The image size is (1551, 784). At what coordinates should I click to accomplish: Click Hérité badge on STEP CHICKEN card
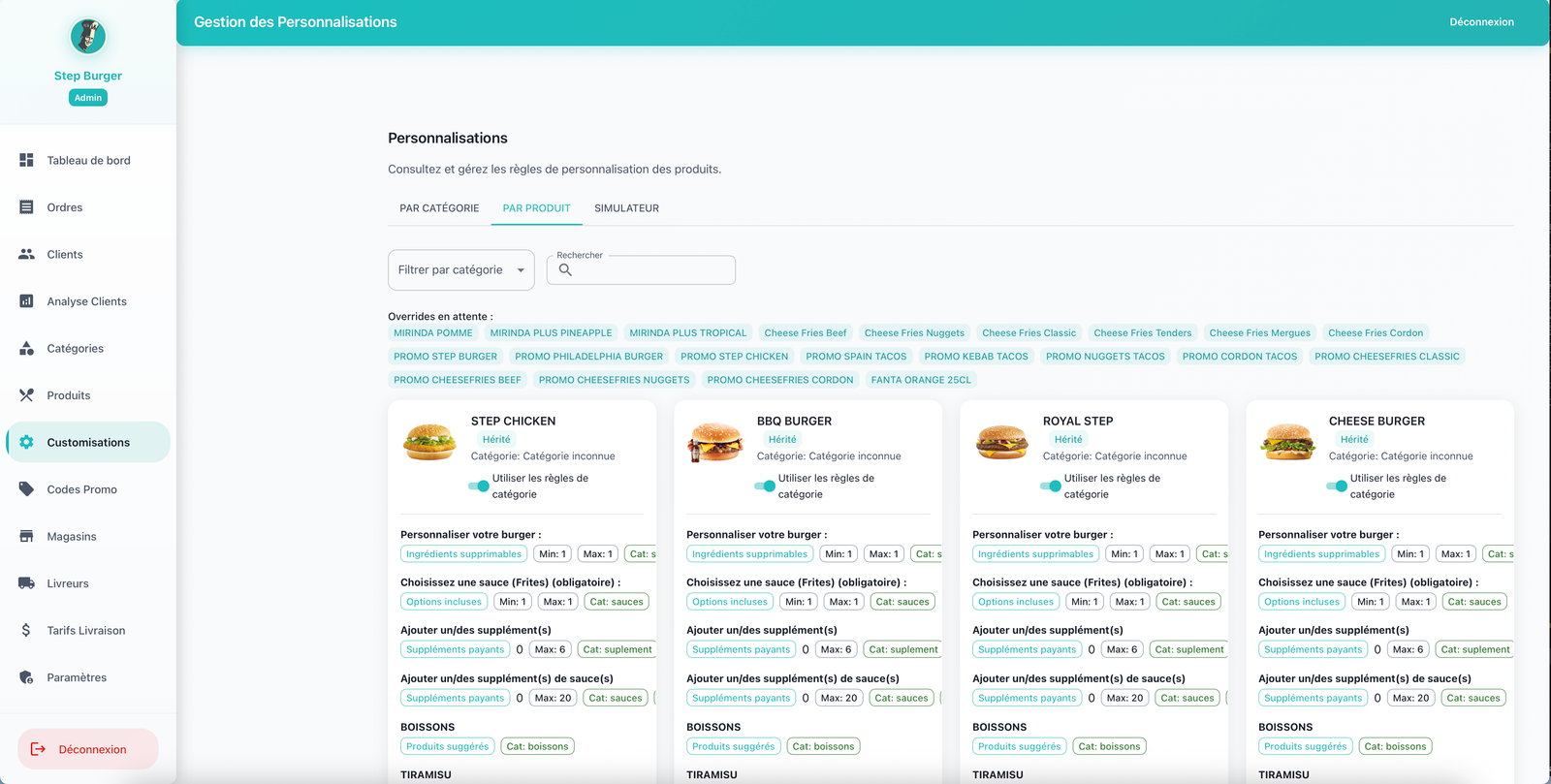[496, 439]
